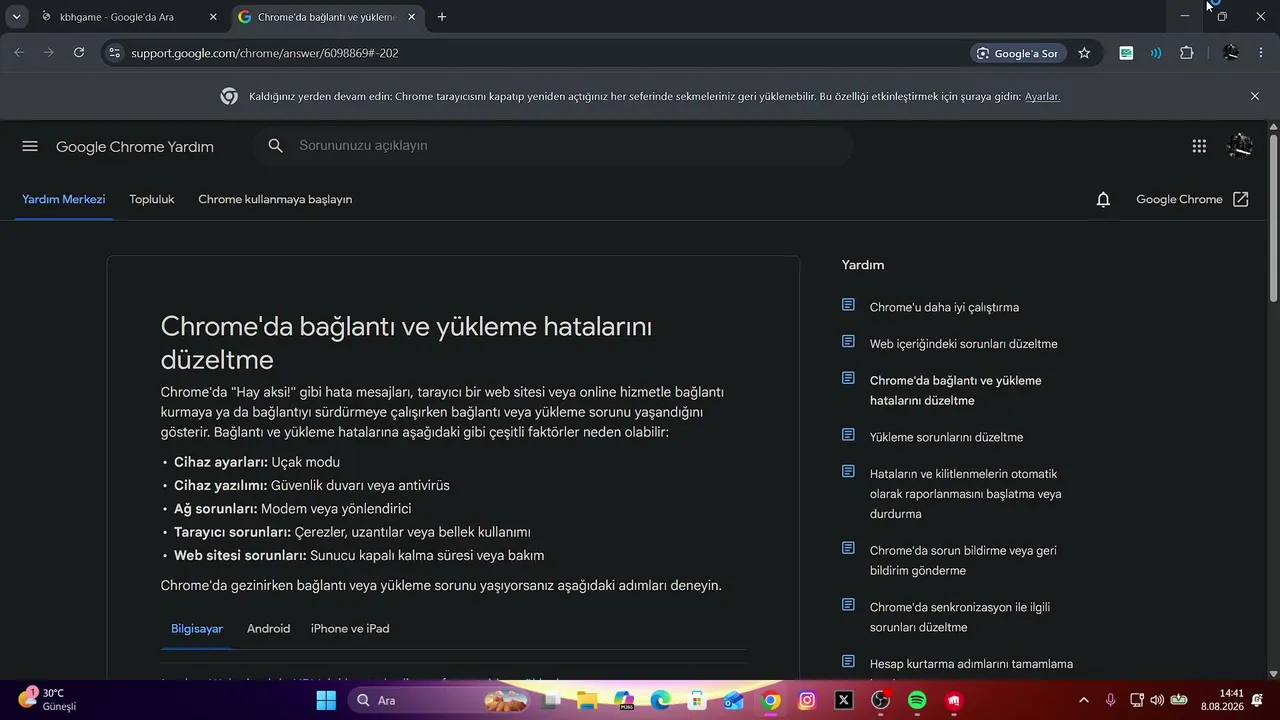Open the Google Chrome Yardım hamburger menu
1280x720 pixels.
pos(30,146)
